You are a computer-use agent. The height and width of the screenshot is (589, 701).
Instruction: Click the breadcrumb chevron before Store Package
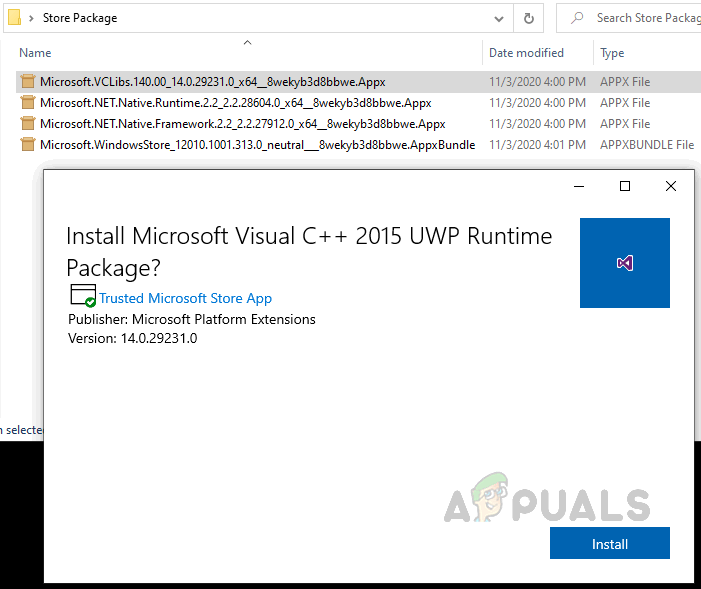[x=33, y=18]
